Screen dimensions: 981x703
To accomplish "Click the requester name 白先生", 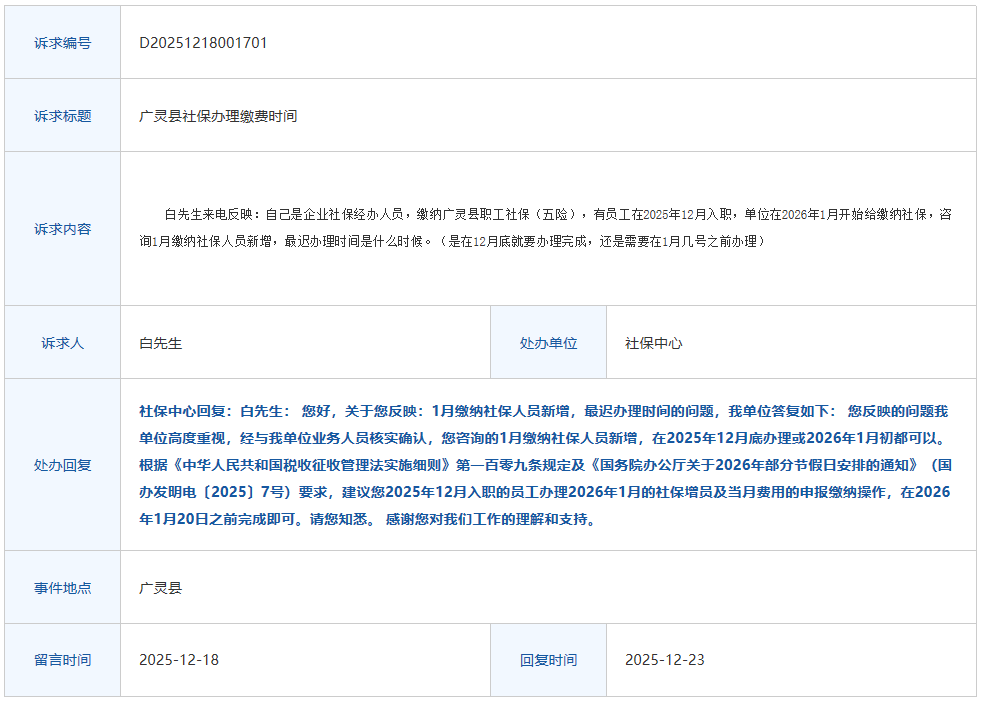I will (161, 343).
